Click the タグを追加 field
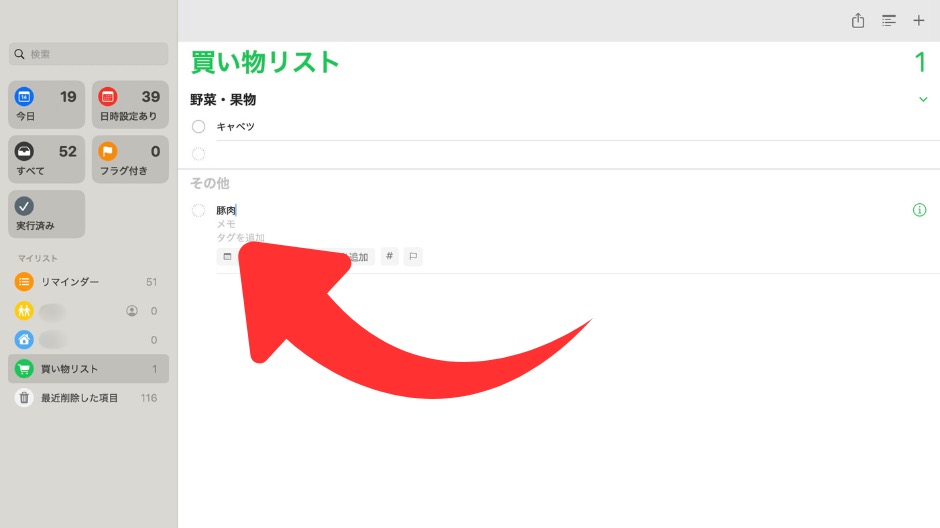Viewport: 940px width, 528px height. point(240,237)
